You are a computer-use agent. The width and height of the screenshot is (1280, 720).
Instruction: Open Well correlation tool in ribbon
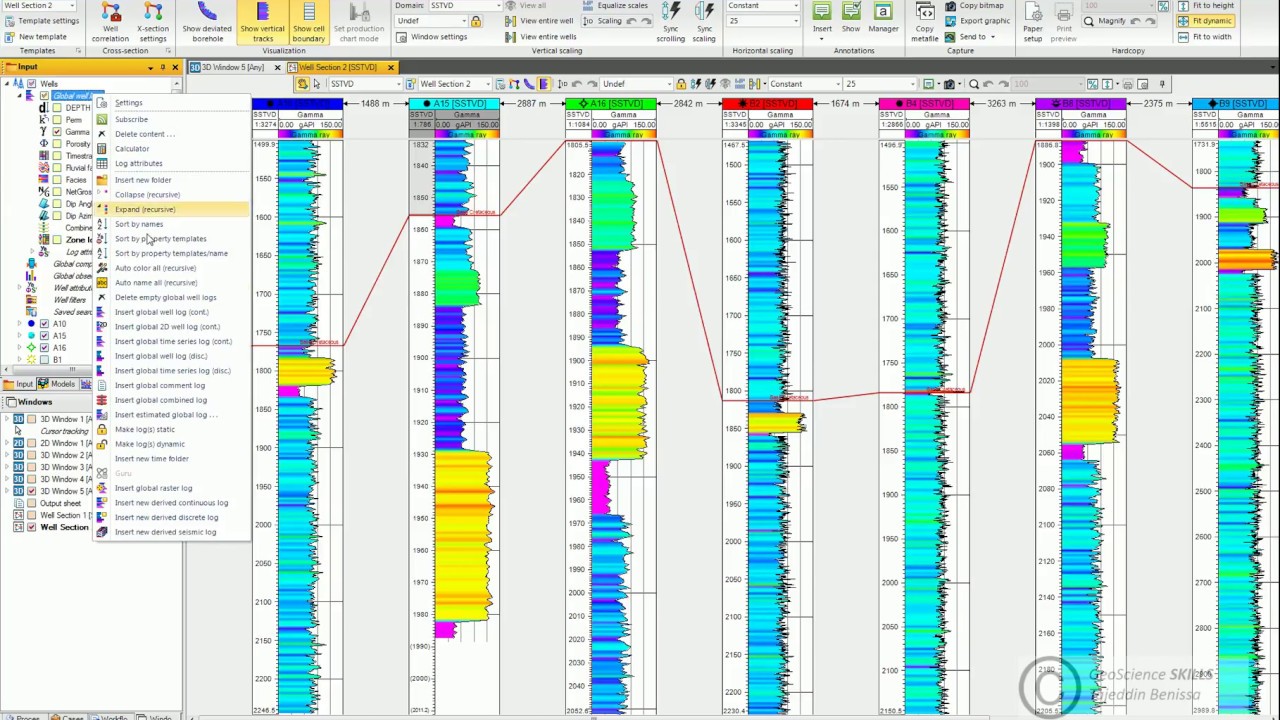coord(110,22)
